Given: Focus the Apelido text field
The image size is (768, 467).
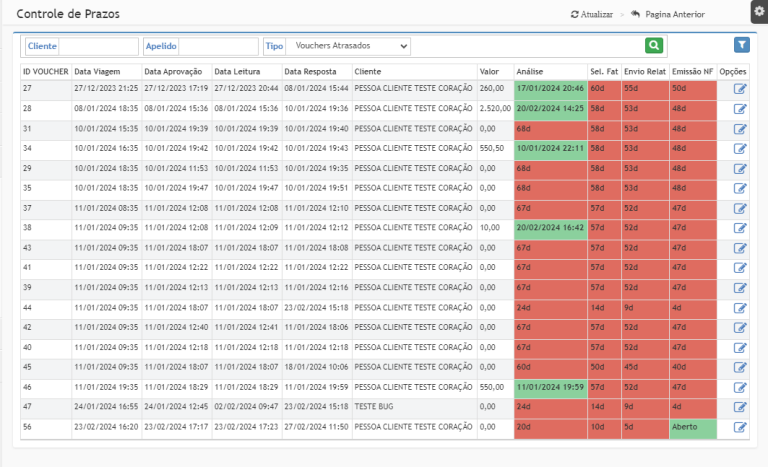Looking at the screenshot, I should click(x=217, y=46).
